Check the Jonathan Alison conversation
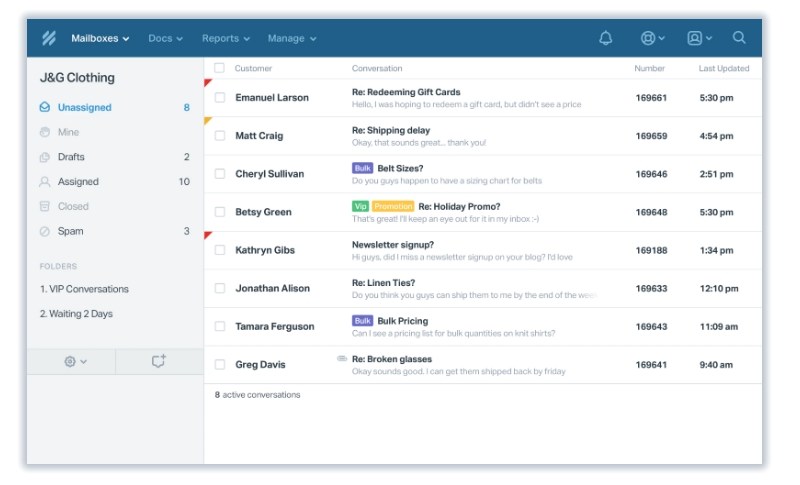800x485 pixels. coord(220,288)
